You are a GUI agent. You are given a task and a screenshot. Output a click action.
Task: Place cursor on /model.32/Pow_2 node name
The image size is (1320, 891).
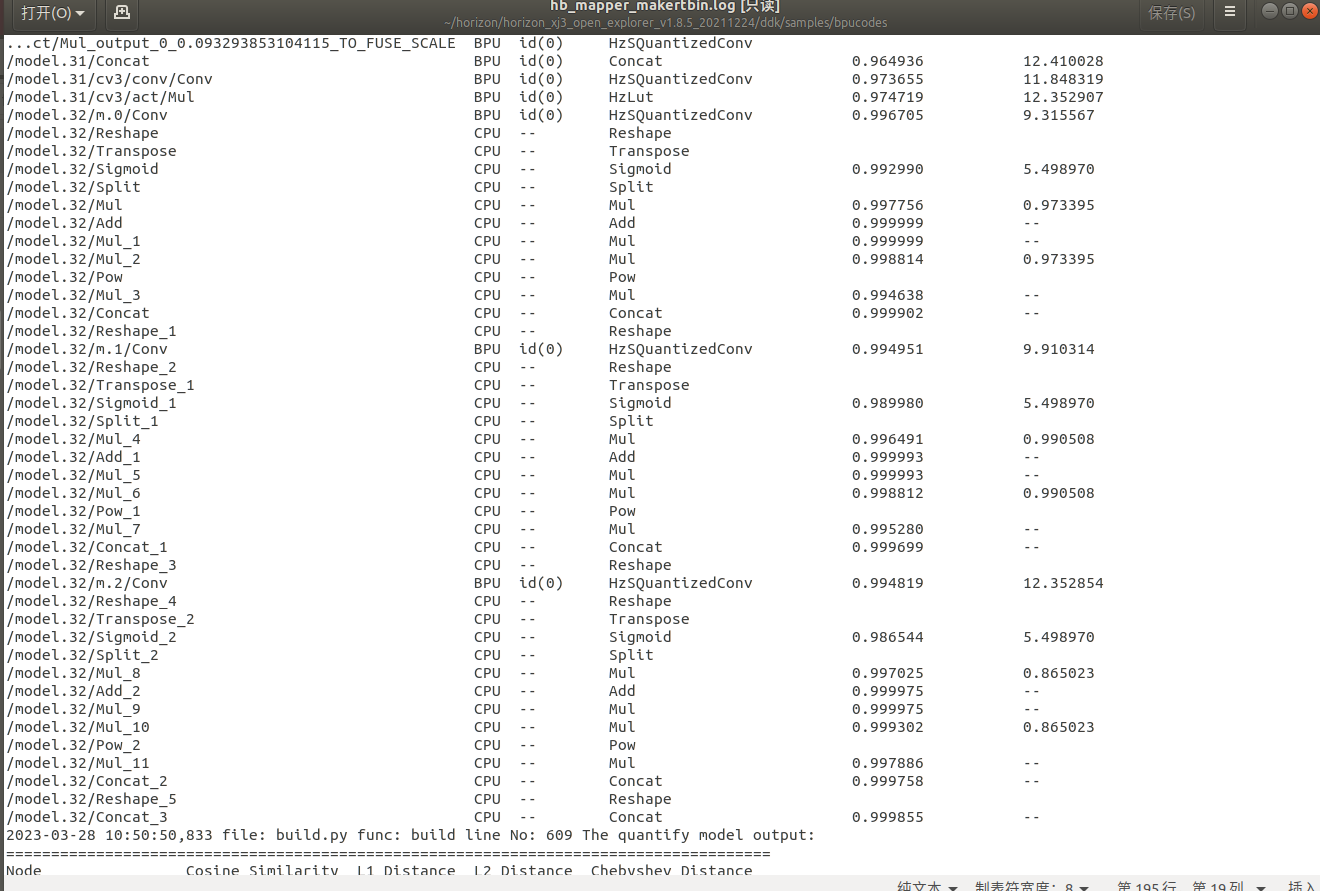73,745
